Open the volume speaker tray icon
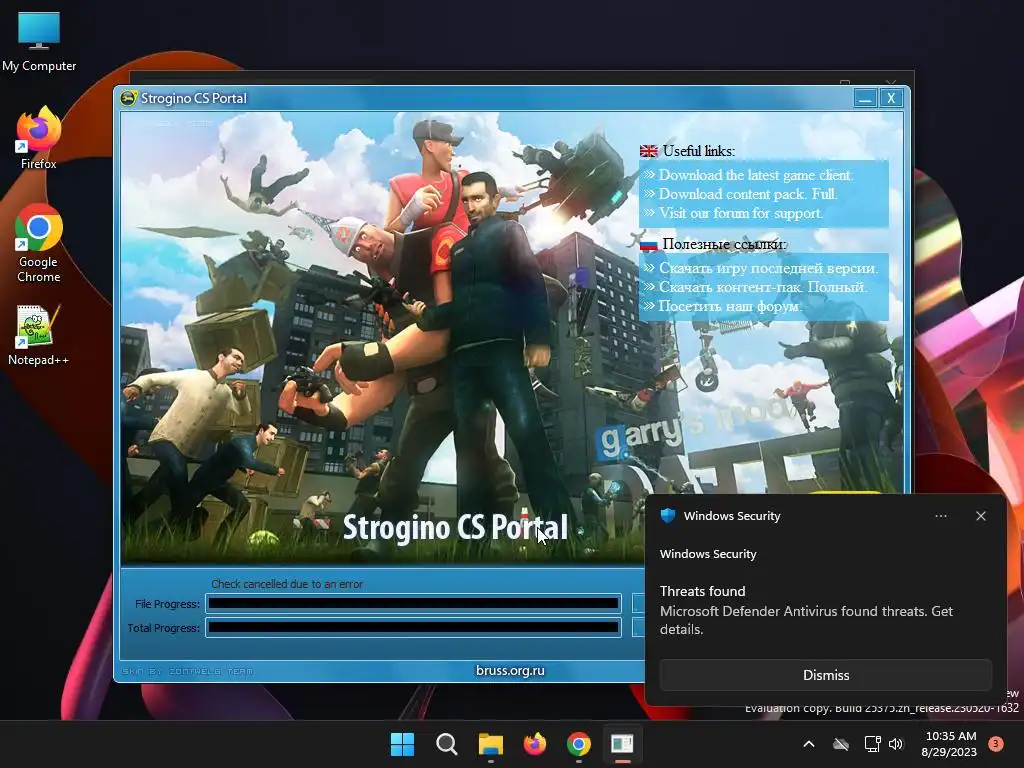This screenshot has width=1024, height=768. pyautogui.click(x=896, y=744)
